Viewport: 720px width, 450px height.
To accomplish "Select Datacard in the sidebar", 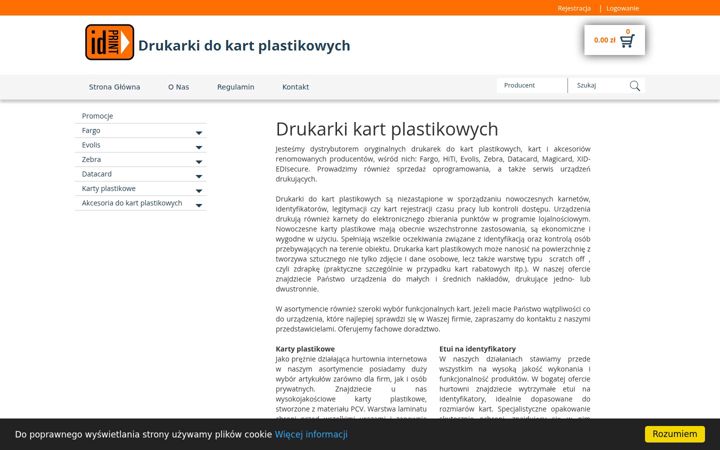I will coord(96,174).
